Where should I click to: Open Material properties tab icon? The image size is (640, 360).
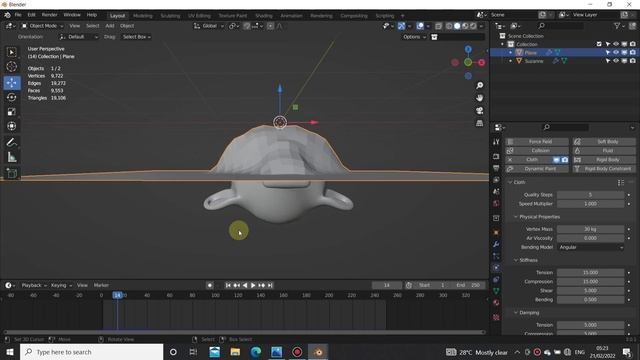click(496, 303)
